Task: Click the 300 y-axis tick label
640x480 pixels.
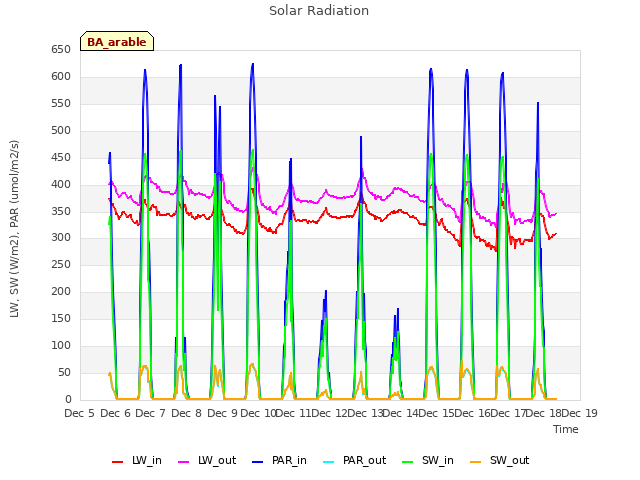Action: (x=61, y=238)
